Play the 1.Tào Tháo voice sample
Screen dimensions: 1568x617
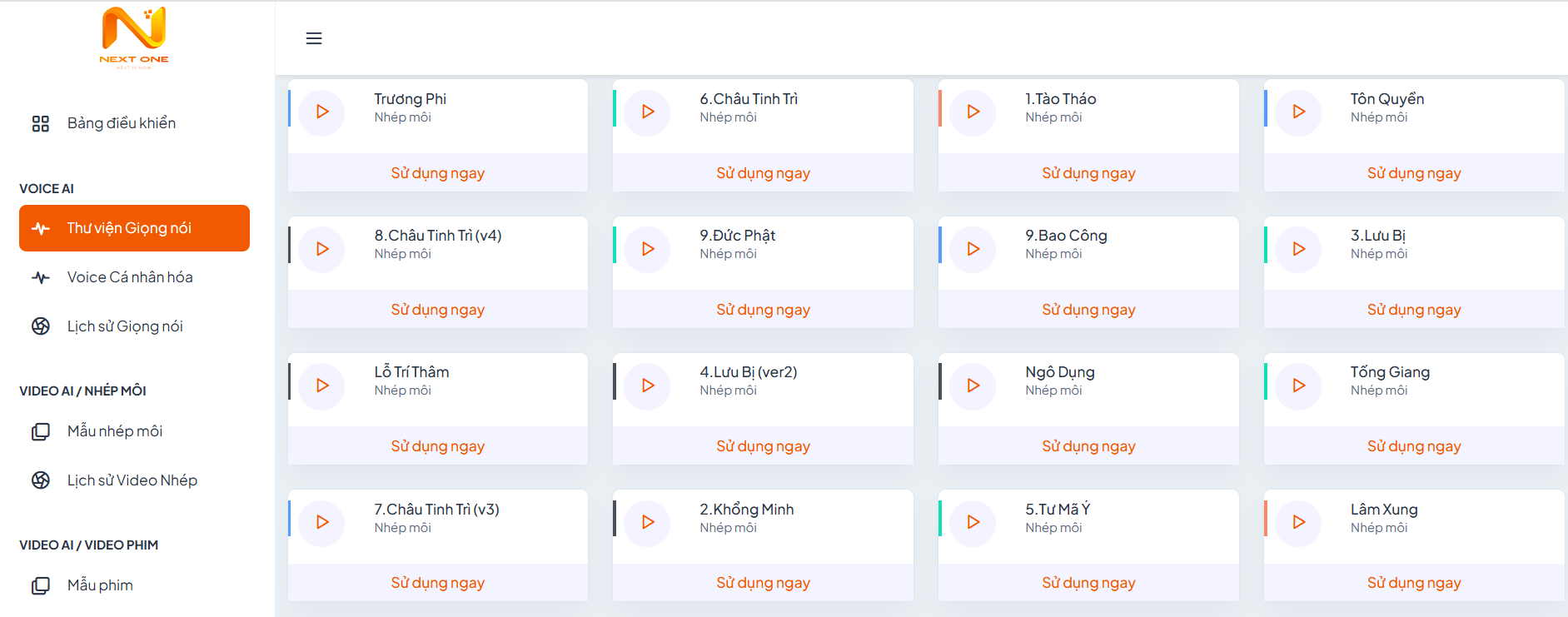[x=973, y=112]
